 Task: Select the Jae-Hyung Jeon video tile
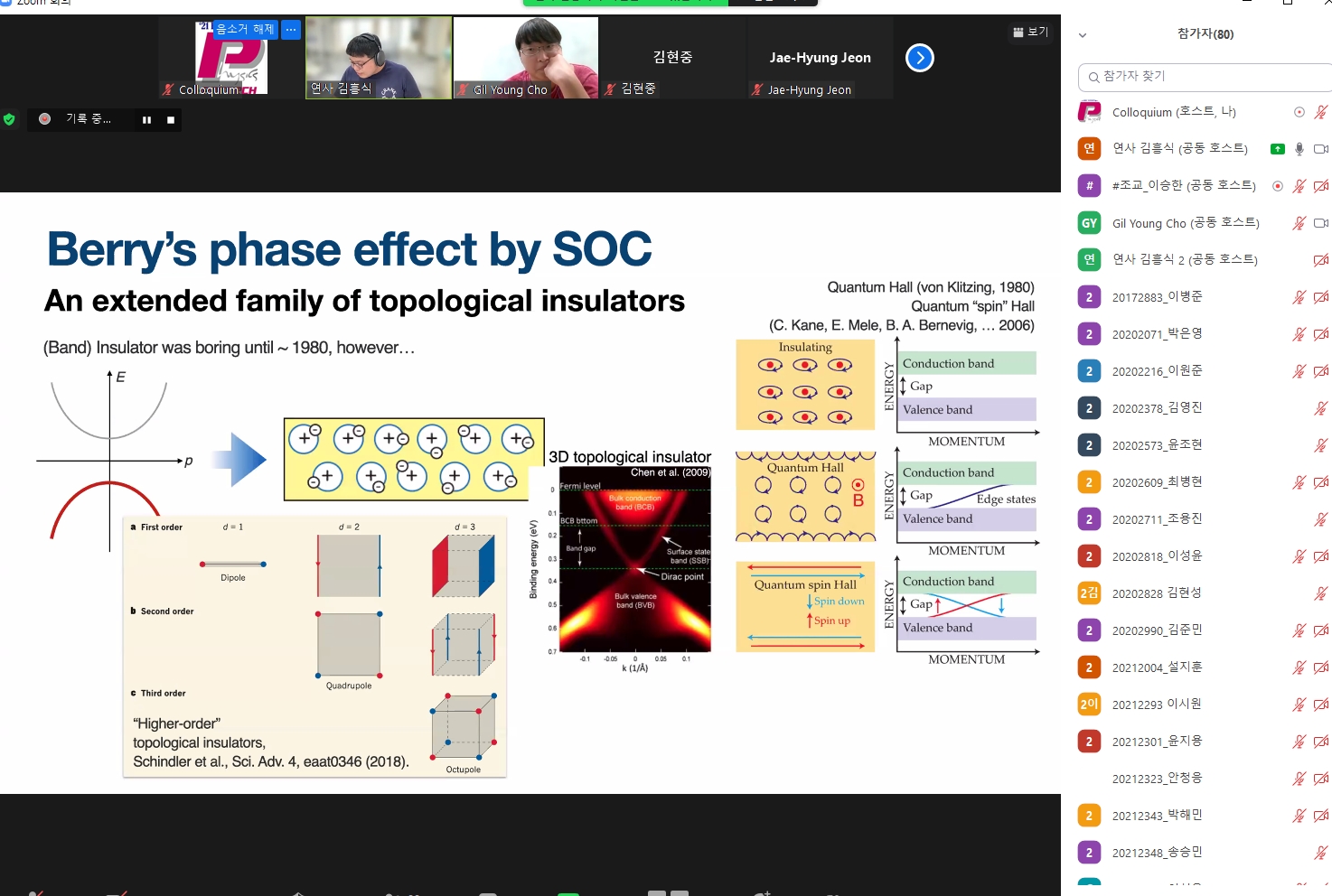[820, 58]
